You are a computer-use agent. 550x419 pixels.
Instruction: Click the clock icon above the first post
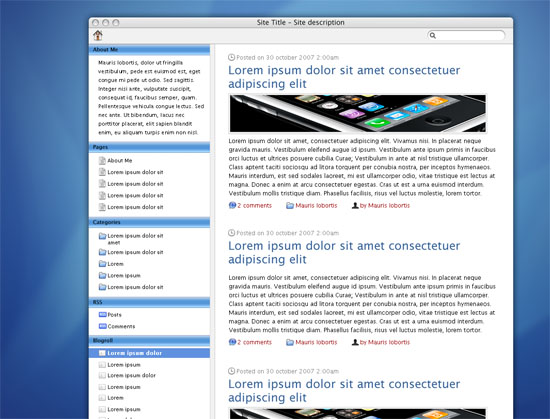click(232, 57)
